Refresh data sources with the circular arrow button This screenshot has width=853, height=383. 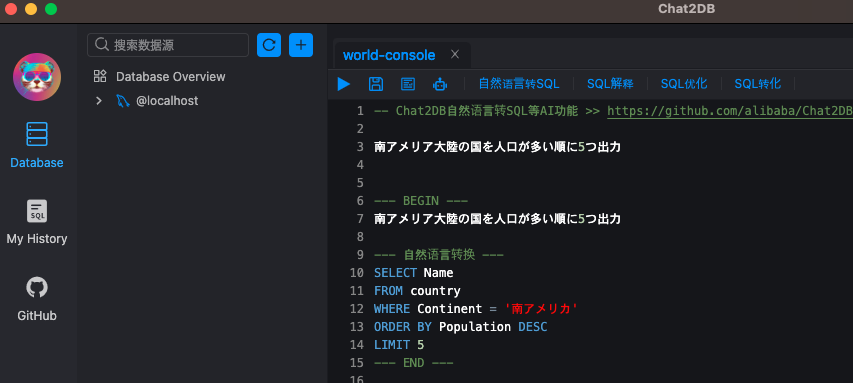click(x=269, y=45)
